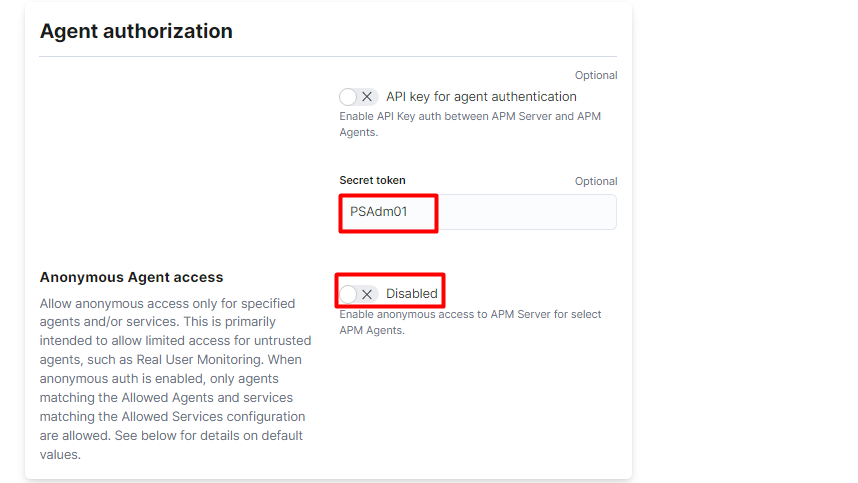The height and width of the screenshot is (483, 858).
Task: Click the round knob of anonymous access switch
Action: tap(348, 294)
